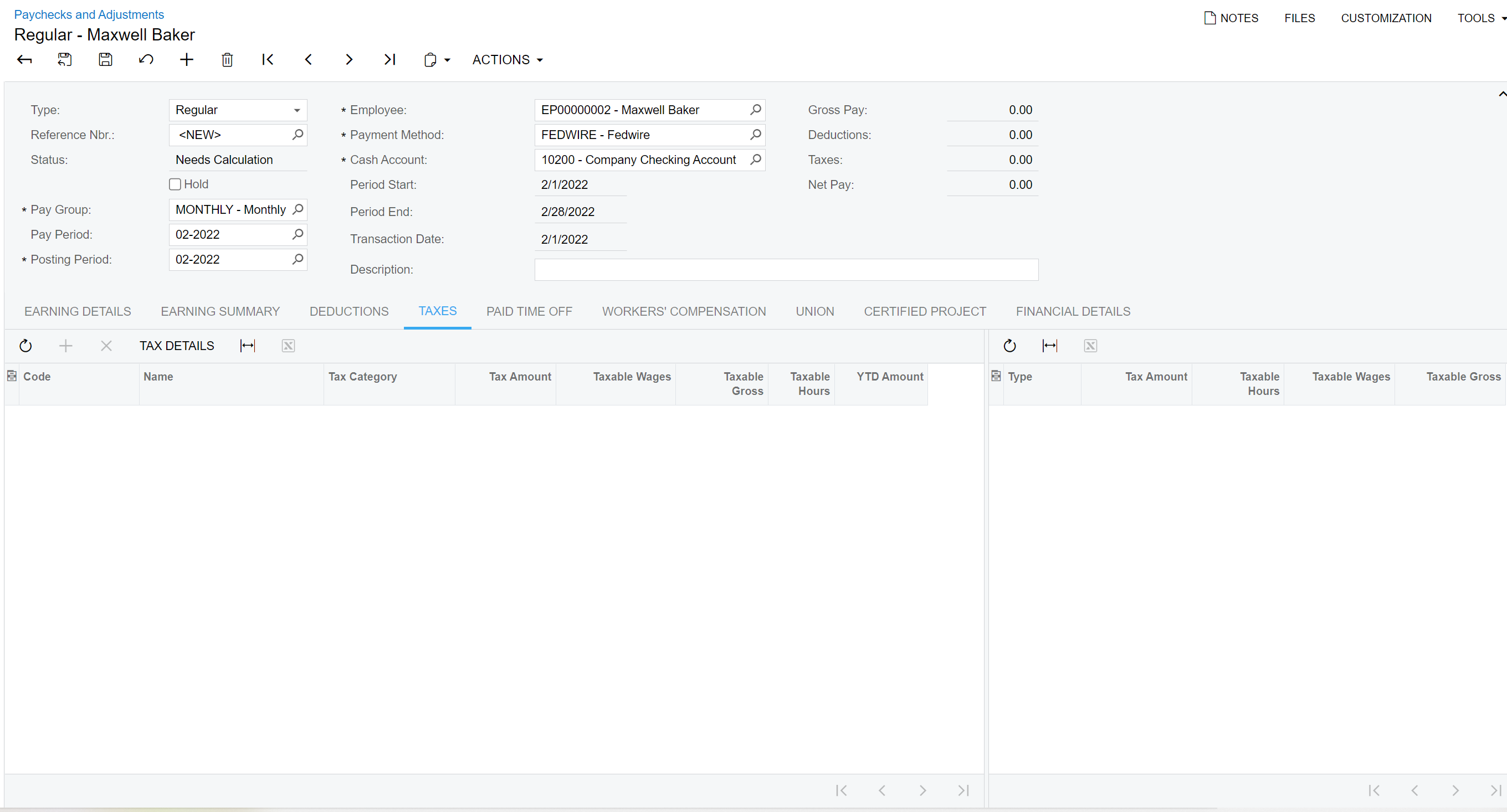This screenshot has height=812, width=1507.
Task: Add a row in the taxes grid
Action: click(65, 346)
